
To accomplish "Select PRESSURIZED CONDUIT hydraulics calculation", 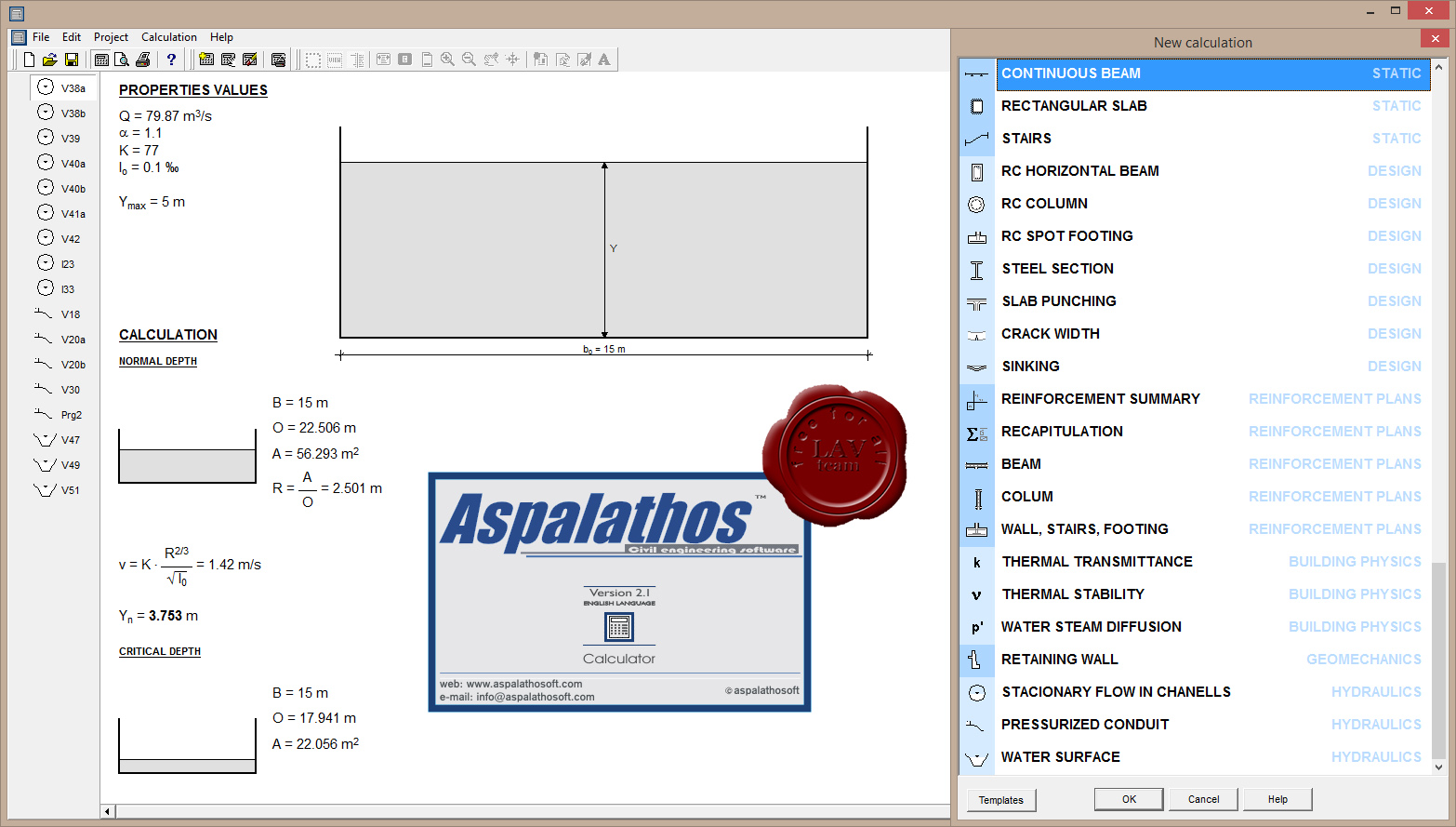I will 1195,725.
